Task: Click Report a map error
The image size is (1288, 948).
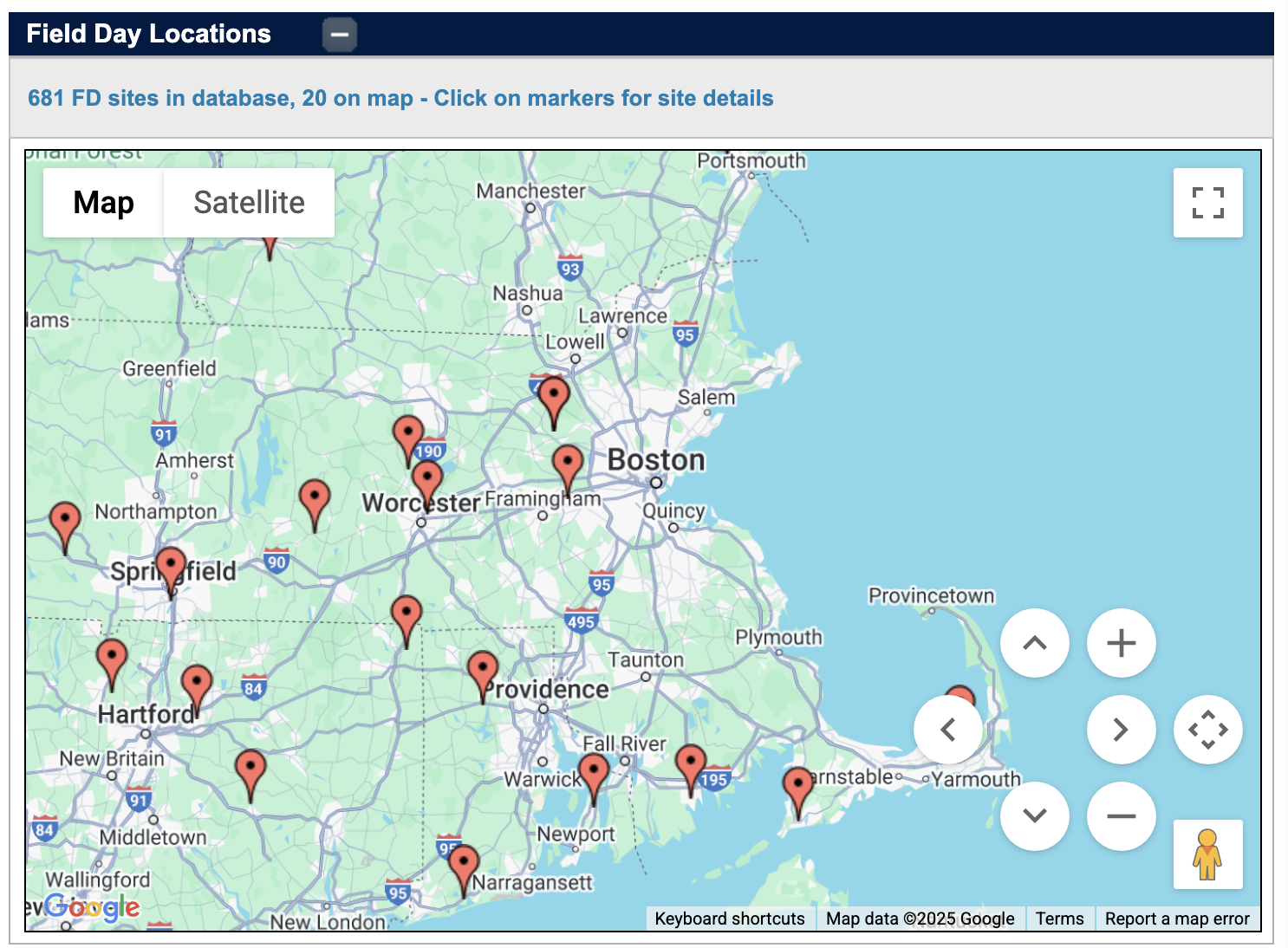Action: point(1176,919)
